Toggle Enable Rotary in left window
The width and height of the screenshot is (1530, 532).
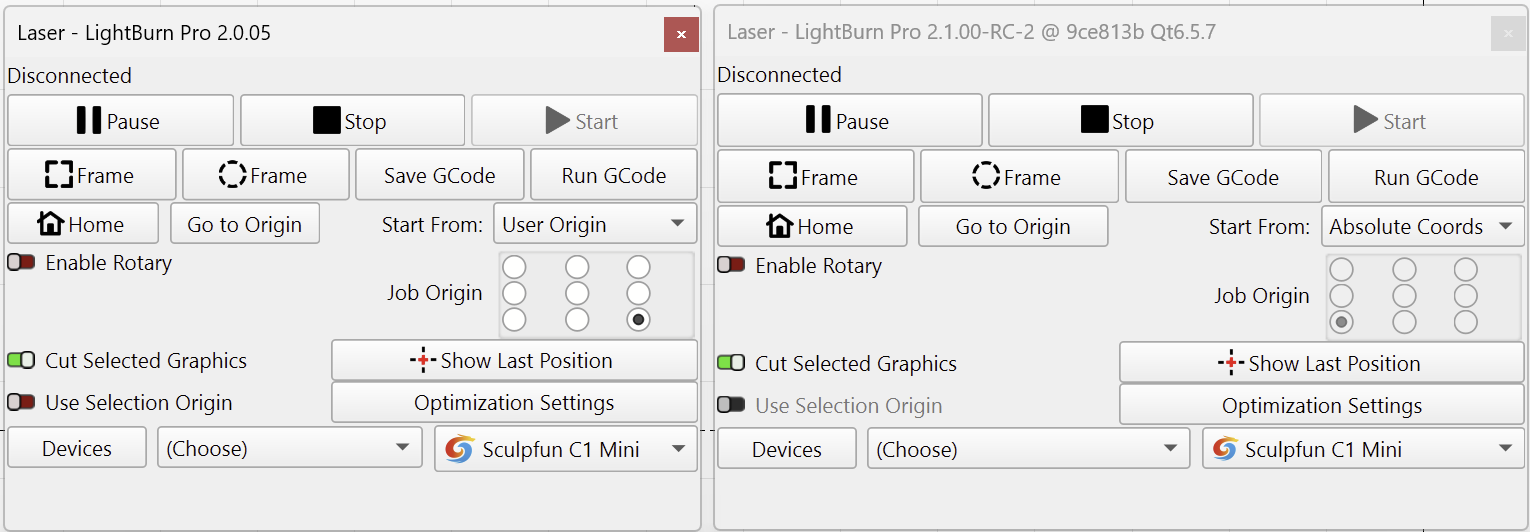[21, 263]
